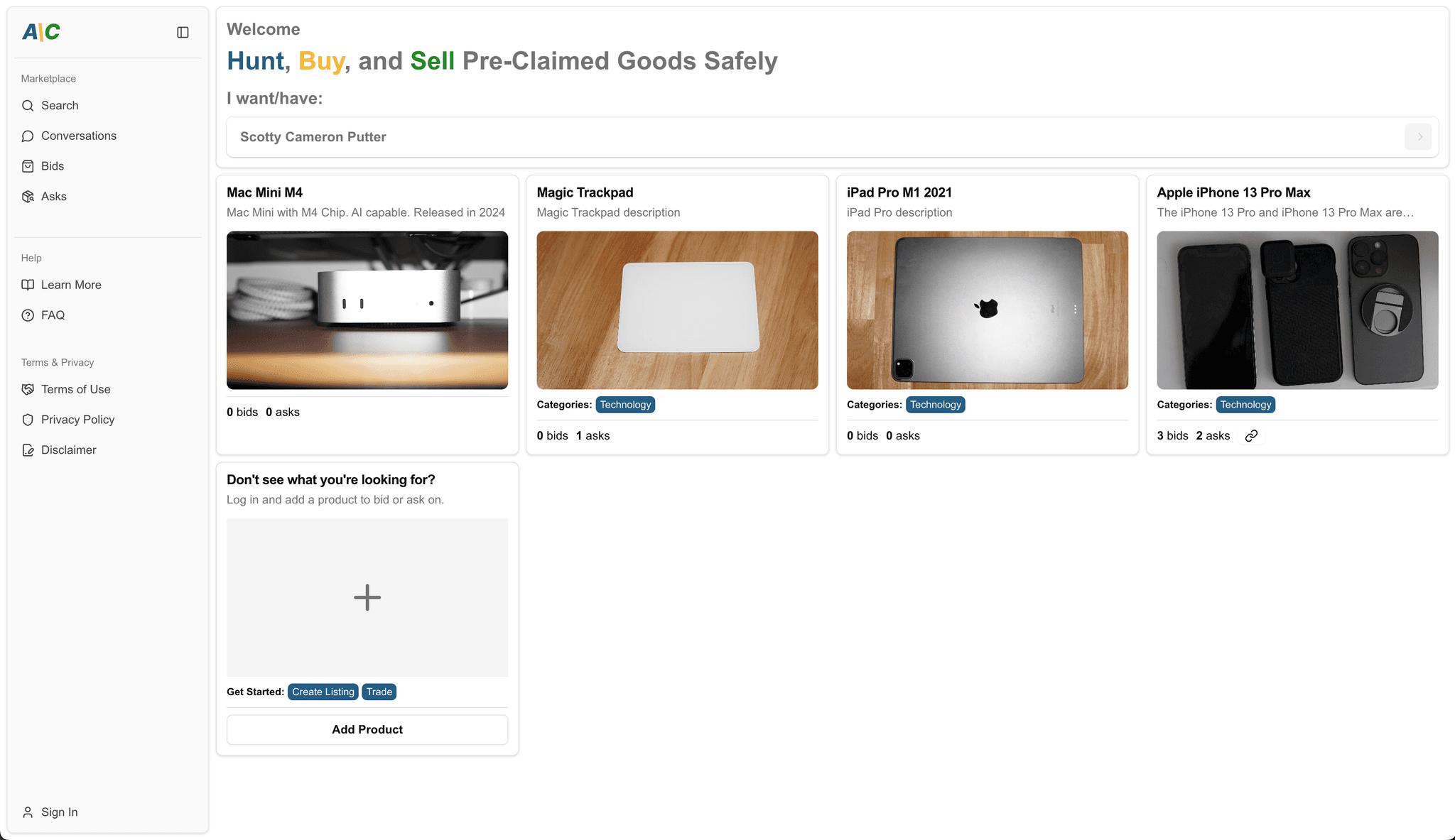The image size is (1455, 840).
Task: Focus the "I want/have" search field
Action: [x=810, y=137]
